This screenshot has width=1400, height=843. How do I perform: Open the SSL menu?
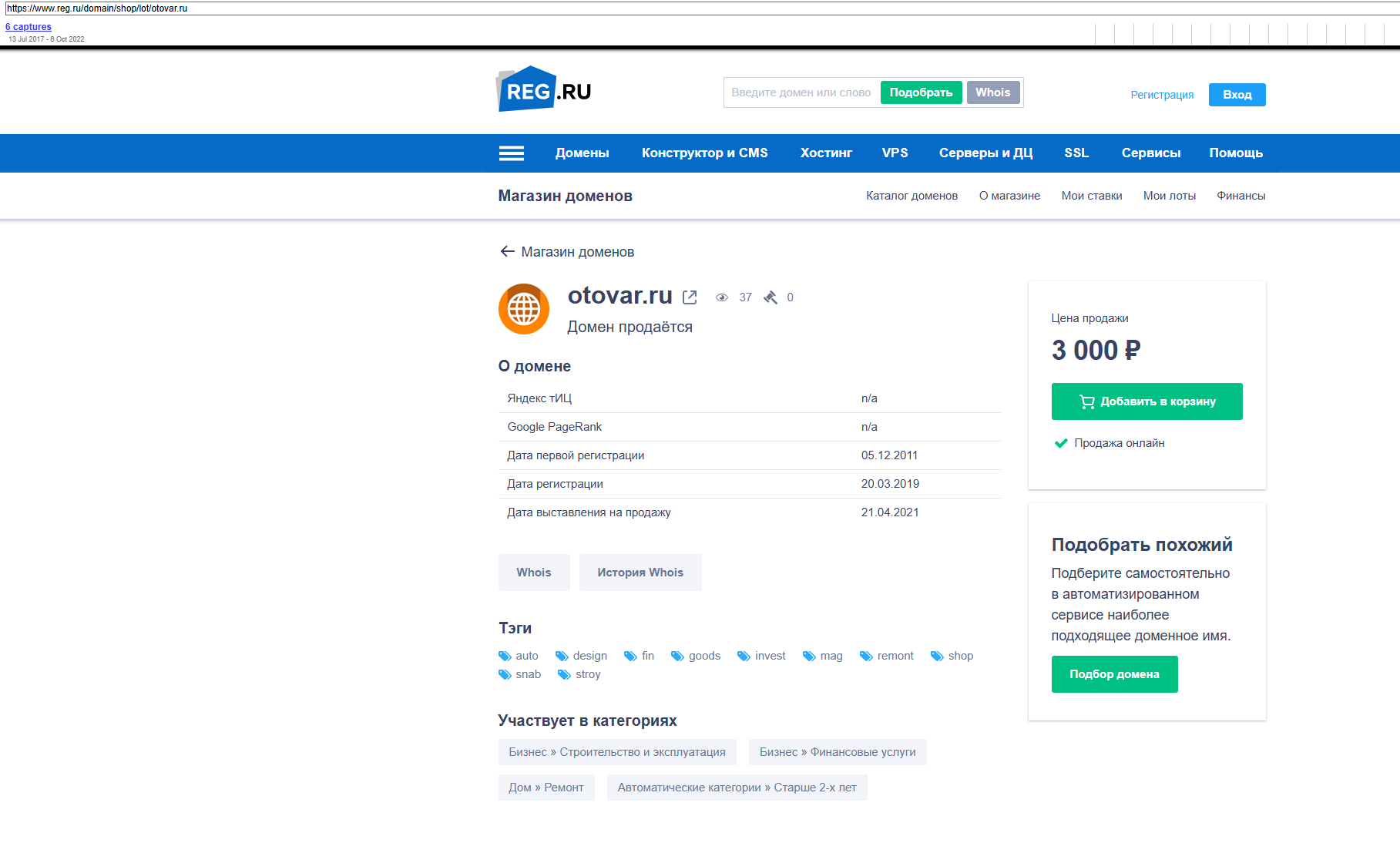coord(1076,153)
